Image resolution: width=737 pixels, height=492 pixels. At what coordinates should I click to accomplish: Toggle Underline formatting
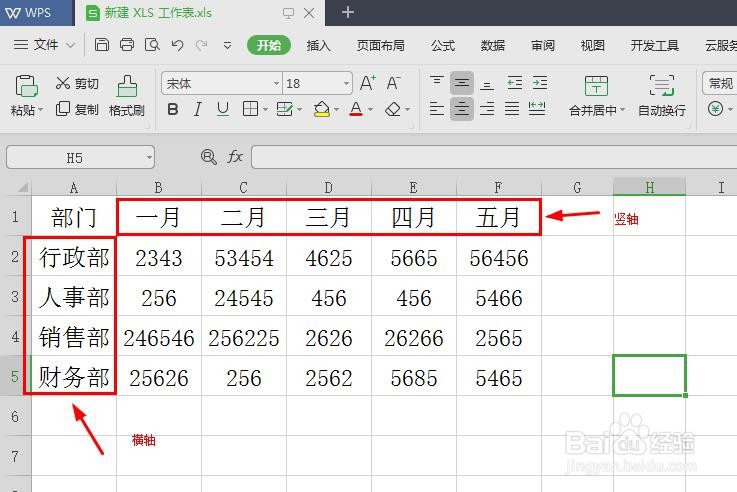coord(223,109)
